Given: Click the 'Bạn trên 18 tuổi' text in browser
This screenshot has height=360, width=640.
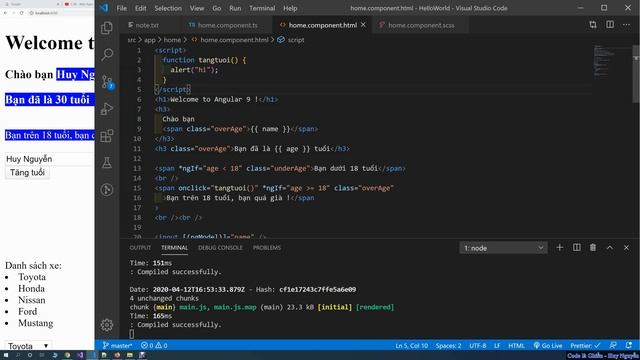Looking at the screenshot, I should (50, 135).
